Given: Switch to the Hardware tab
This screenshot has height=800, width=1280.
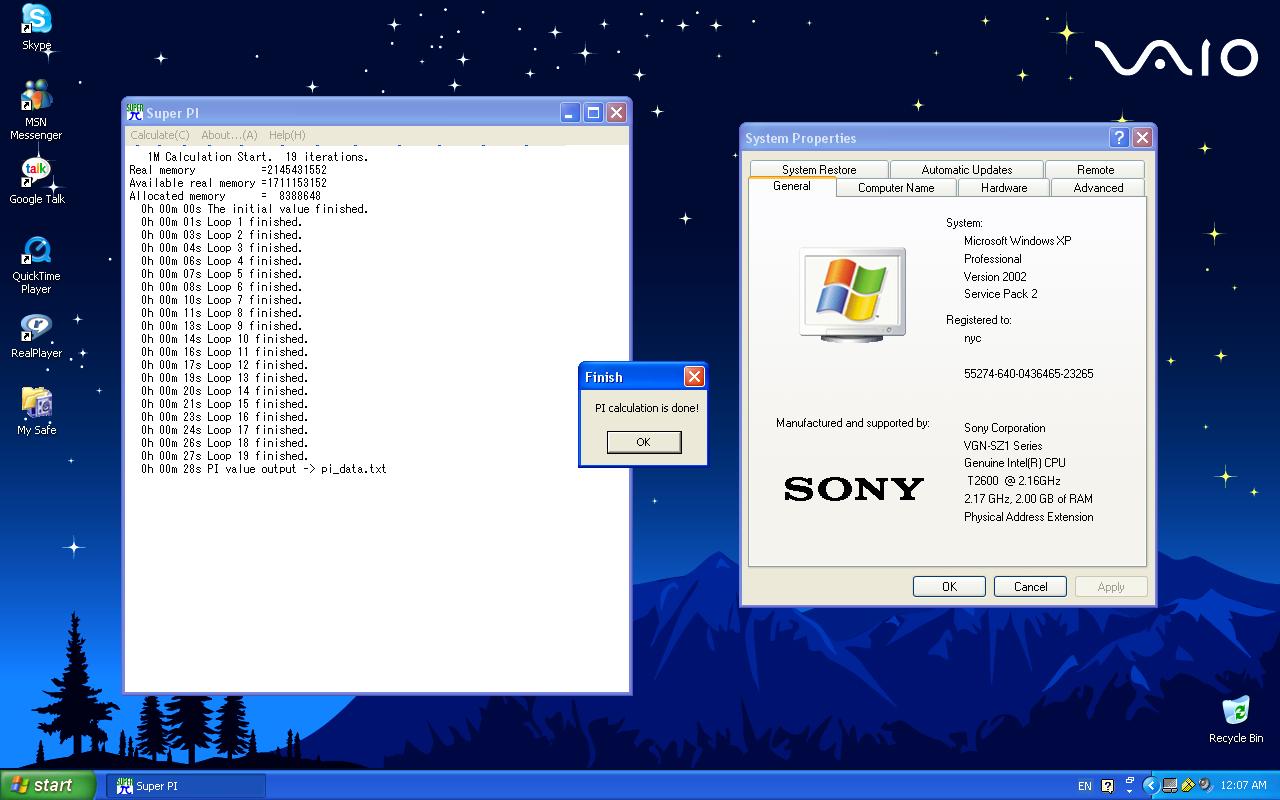Looking at the screenshot, I should 1004,188.
